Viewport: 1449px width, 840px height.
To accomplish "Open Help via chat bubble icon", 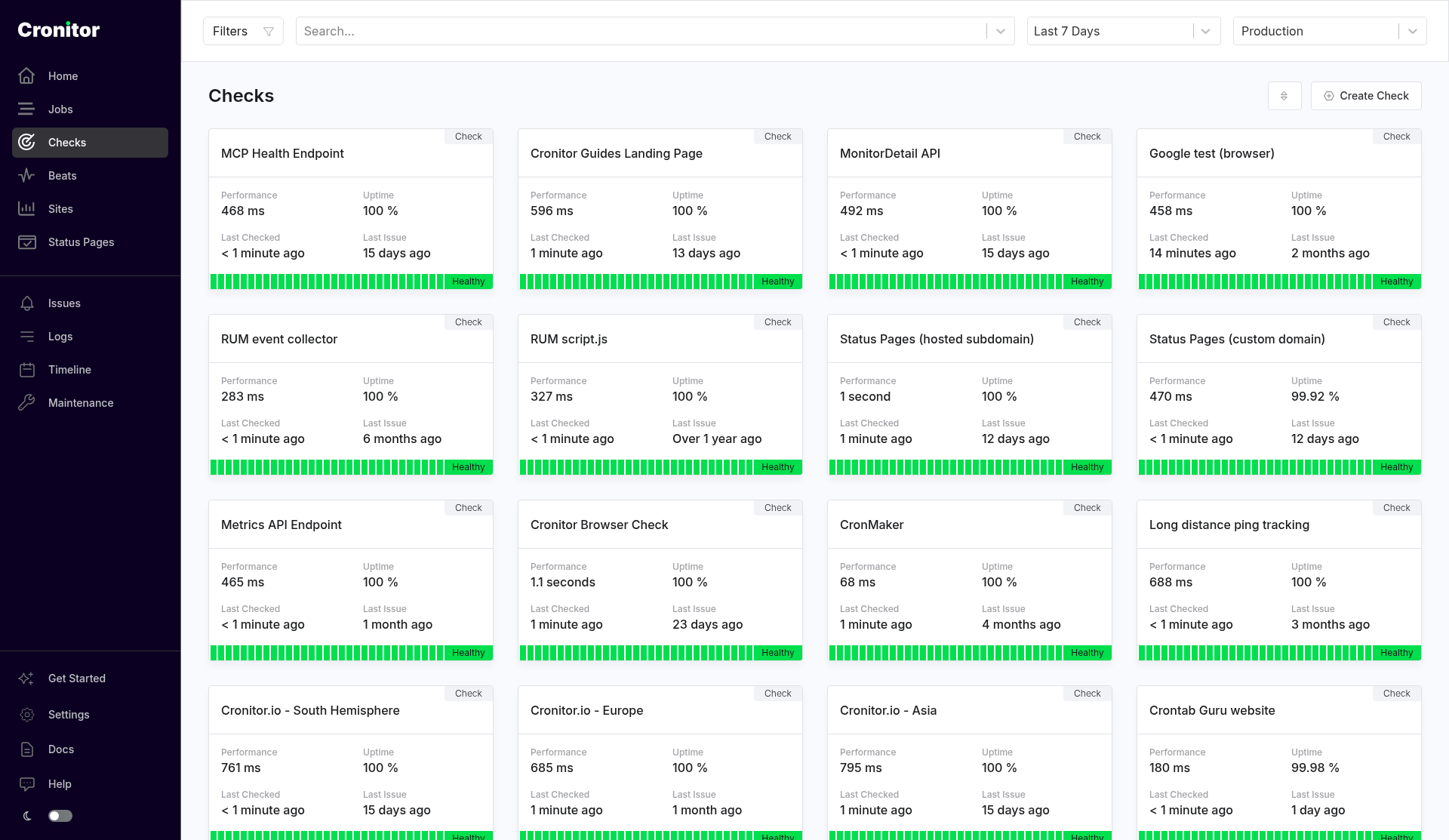I will 26,784.
